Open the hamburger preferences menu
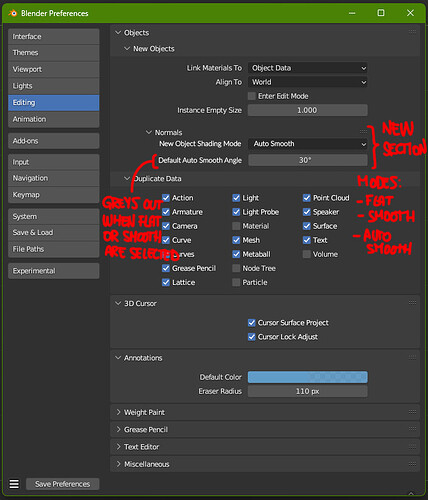The image size is (428, 500). [14, 484]
